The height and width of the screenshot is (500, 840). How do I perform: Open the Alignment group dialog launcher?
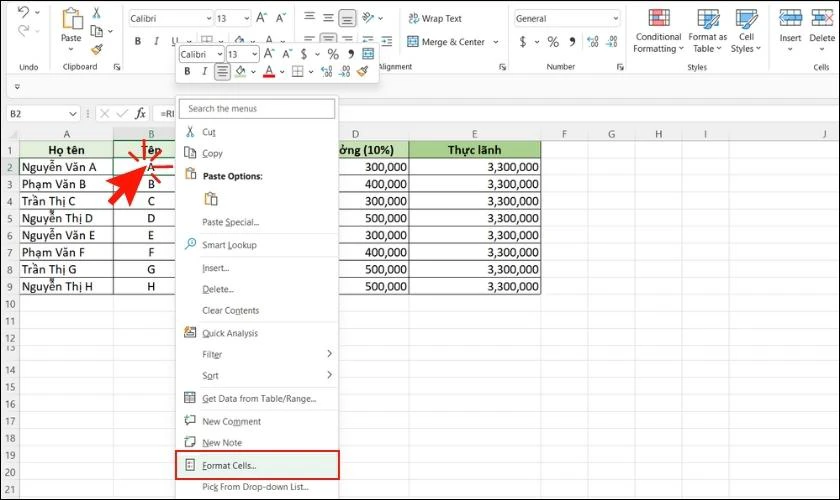pyautogui.click(x=502, y=67)
